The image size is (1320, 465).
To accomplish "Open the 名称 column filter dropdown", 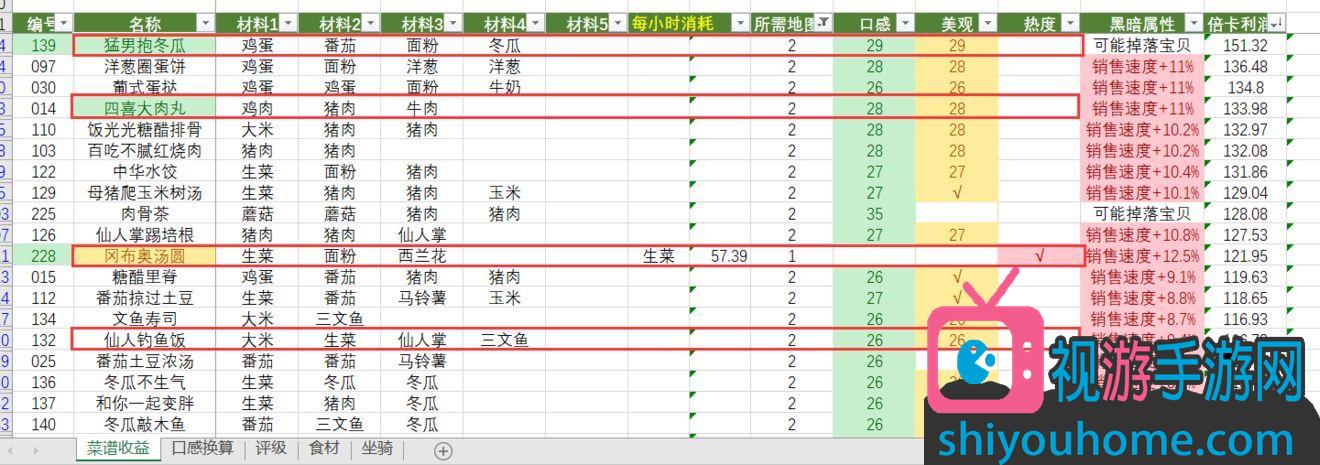I will pos(205,22).
